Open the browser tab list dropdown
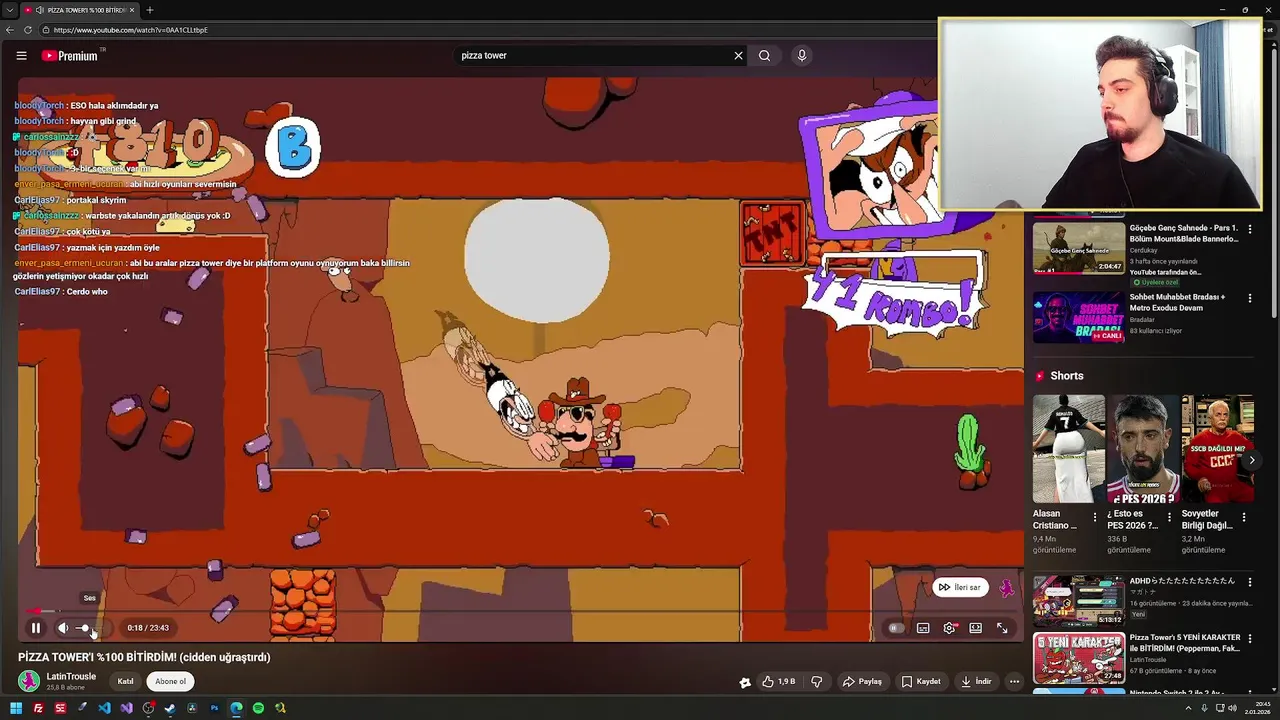The image size is (1280, 720). (10, 10)
